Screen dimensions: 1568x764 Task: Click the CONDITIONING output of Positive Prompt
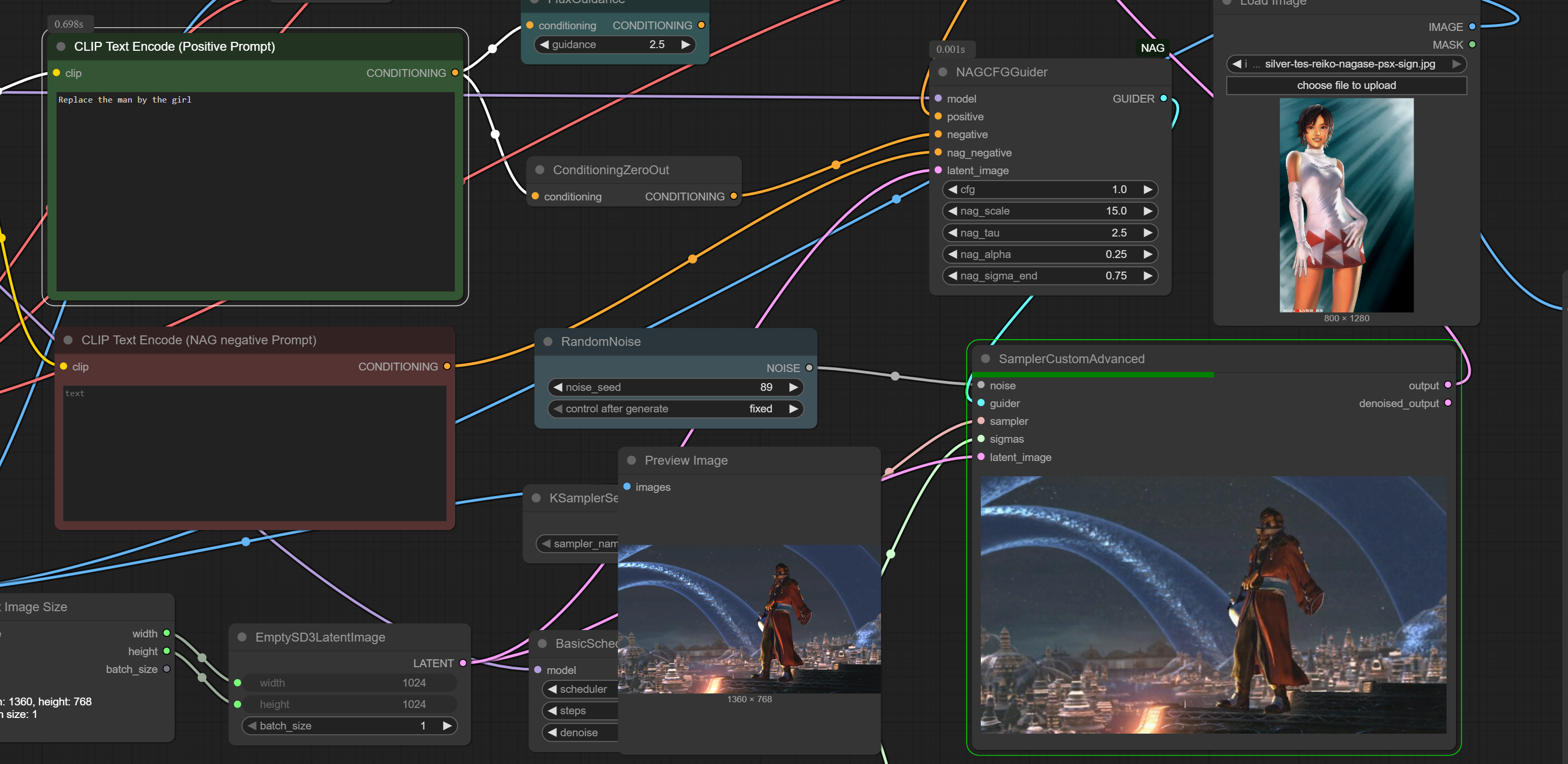[455, 73]
